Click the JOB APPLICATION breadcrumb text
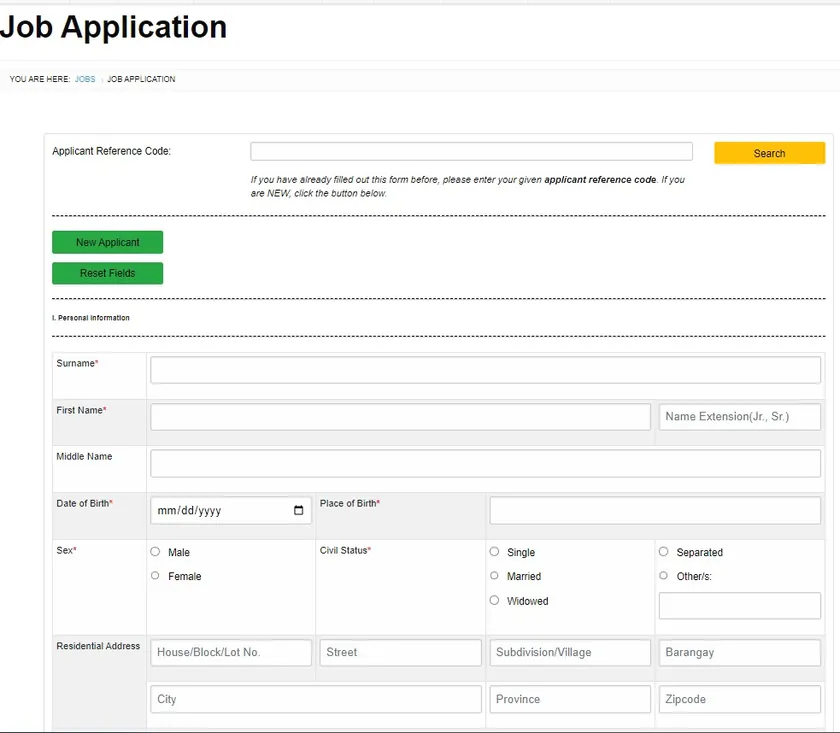The image size is (840, 733). coord(141,79)
